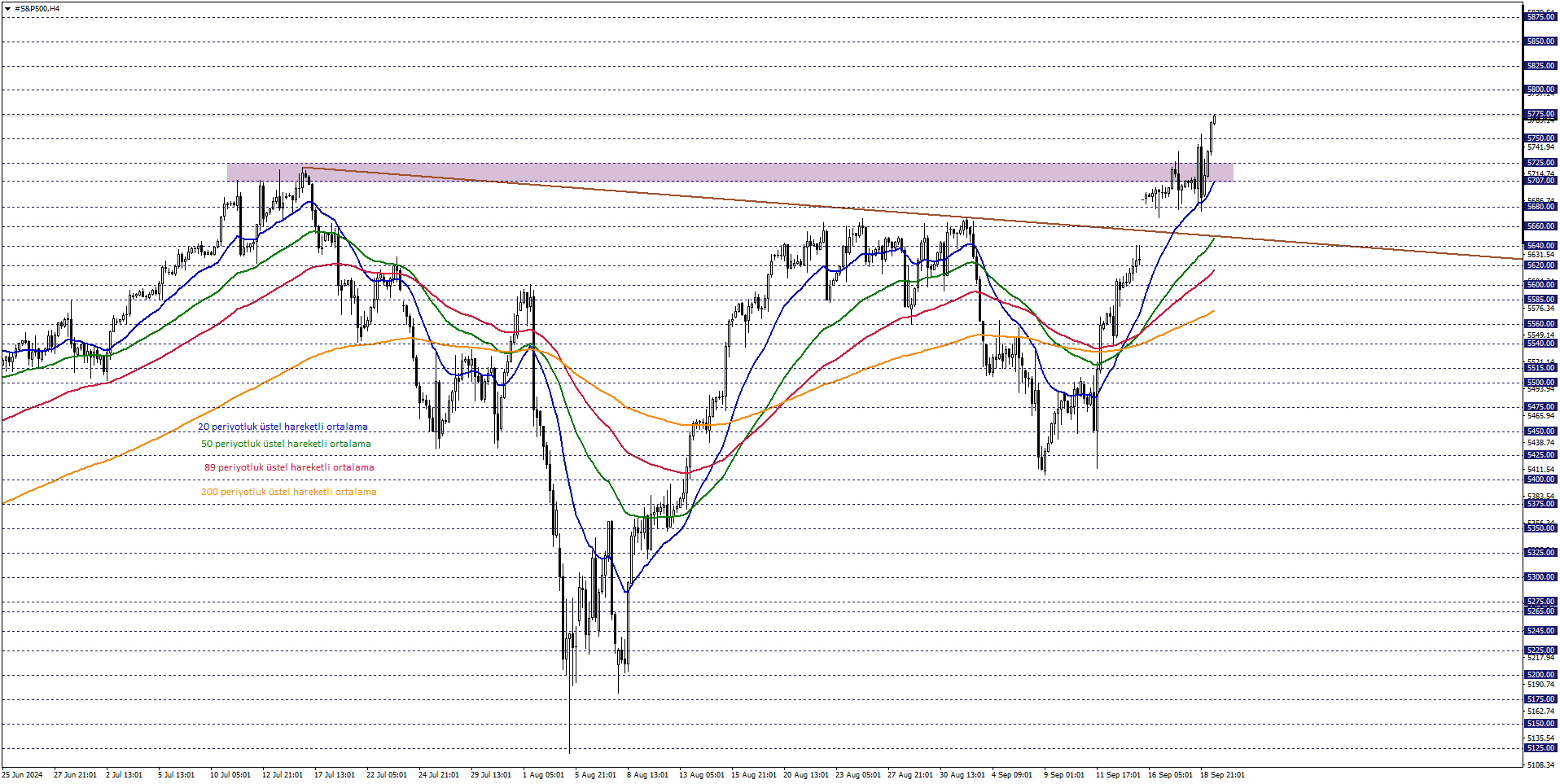Click the 5 Aug 21:01 date label
Image resolution: width=1560 pixels, height=784 pixels.
(595, 775)
